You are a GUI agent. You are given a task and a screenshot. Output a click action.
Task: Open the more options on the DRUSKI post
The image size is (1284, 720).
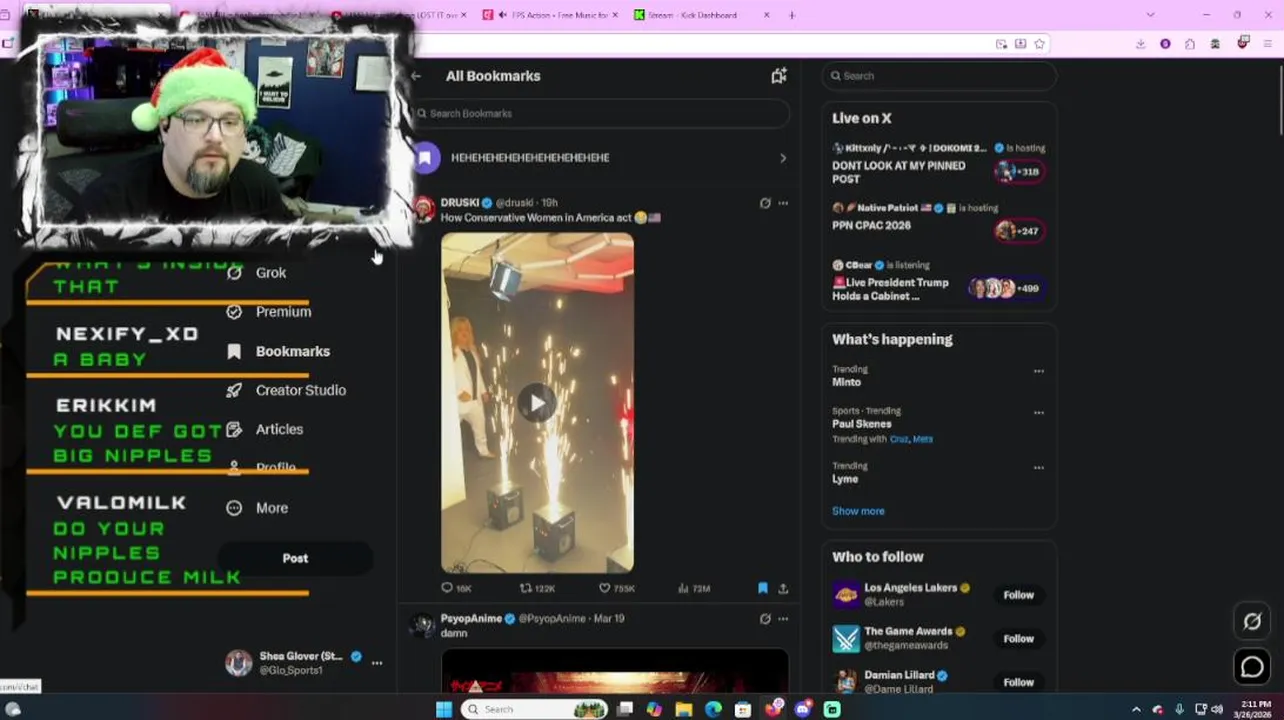(783, 203)
